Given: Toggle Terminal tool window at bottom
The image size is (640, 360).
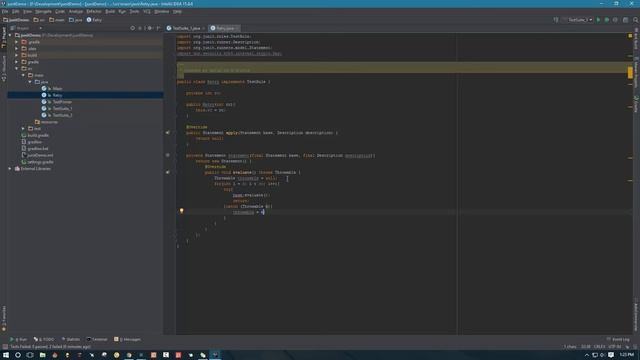Looking at the screenshot, I should pos(97,339).
